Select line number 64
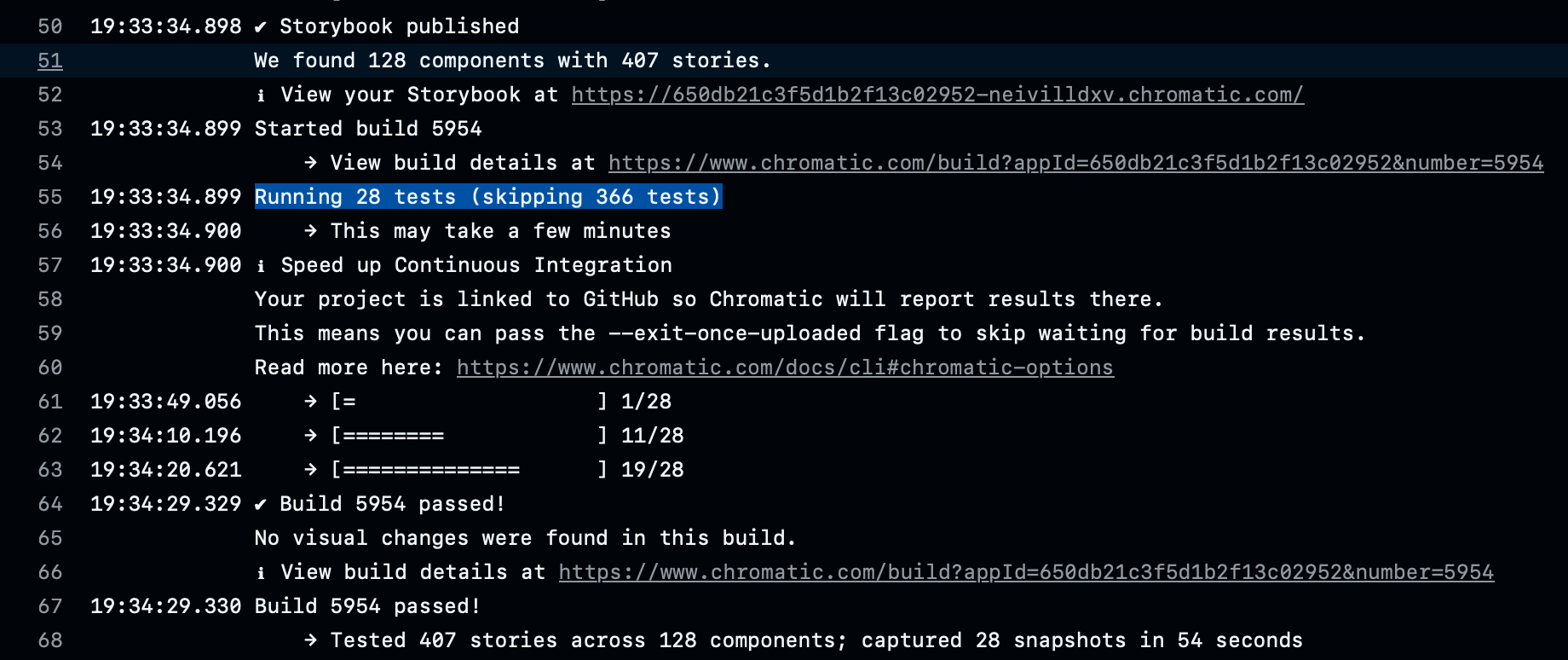 coord(50,504)
